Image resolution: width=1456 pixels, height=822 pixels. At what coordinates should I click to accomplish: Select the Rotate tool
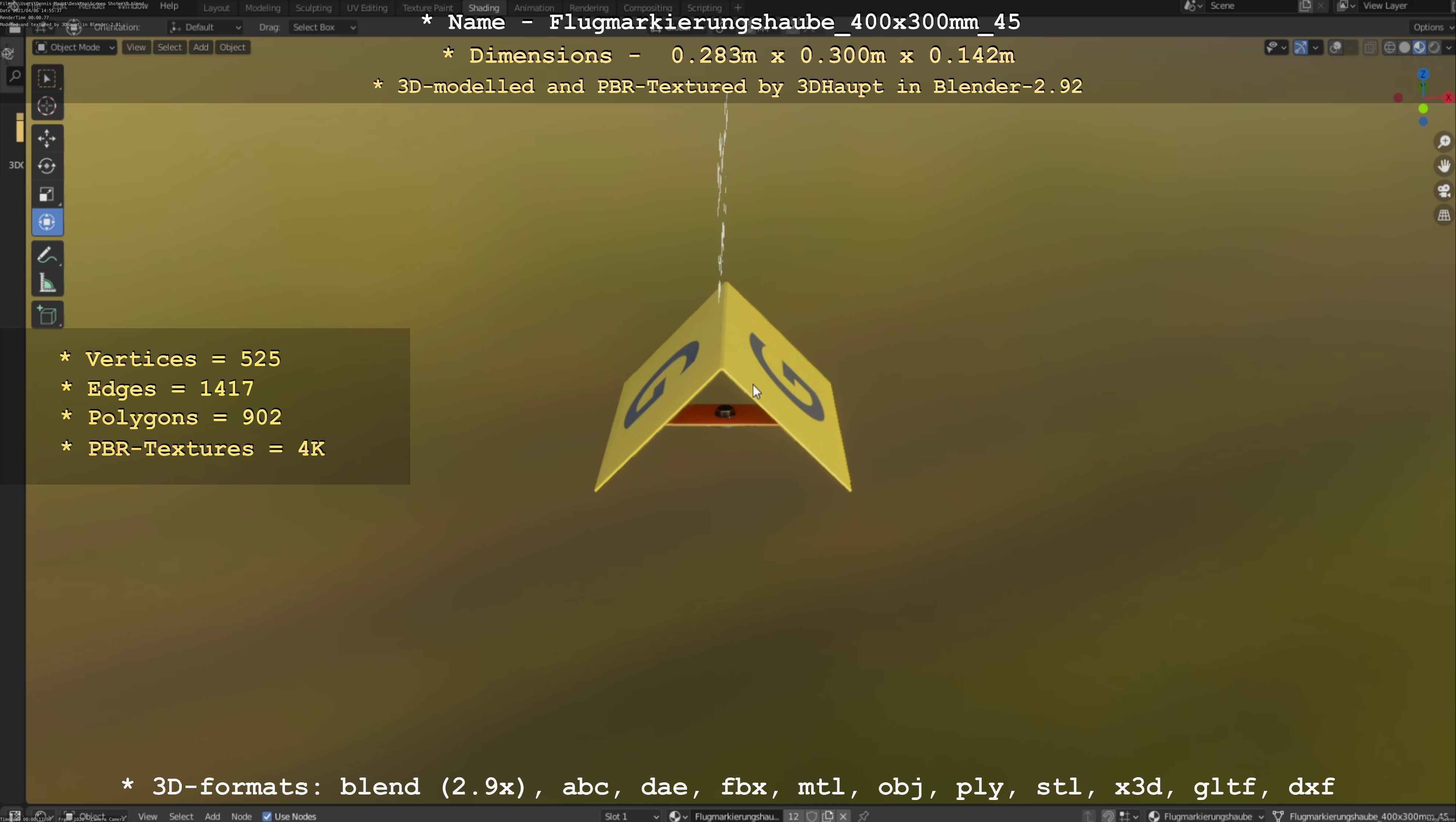(47, 166)
